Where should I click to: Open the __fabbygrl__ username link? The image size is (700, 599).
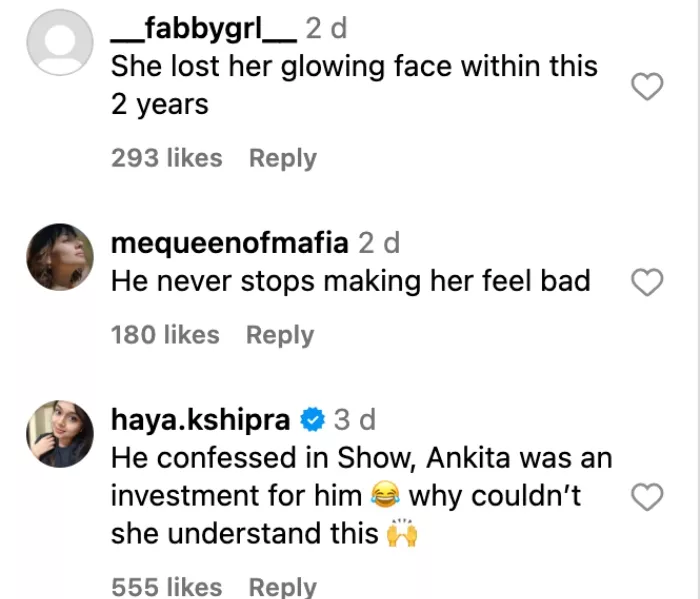click(x=203, y=29)
